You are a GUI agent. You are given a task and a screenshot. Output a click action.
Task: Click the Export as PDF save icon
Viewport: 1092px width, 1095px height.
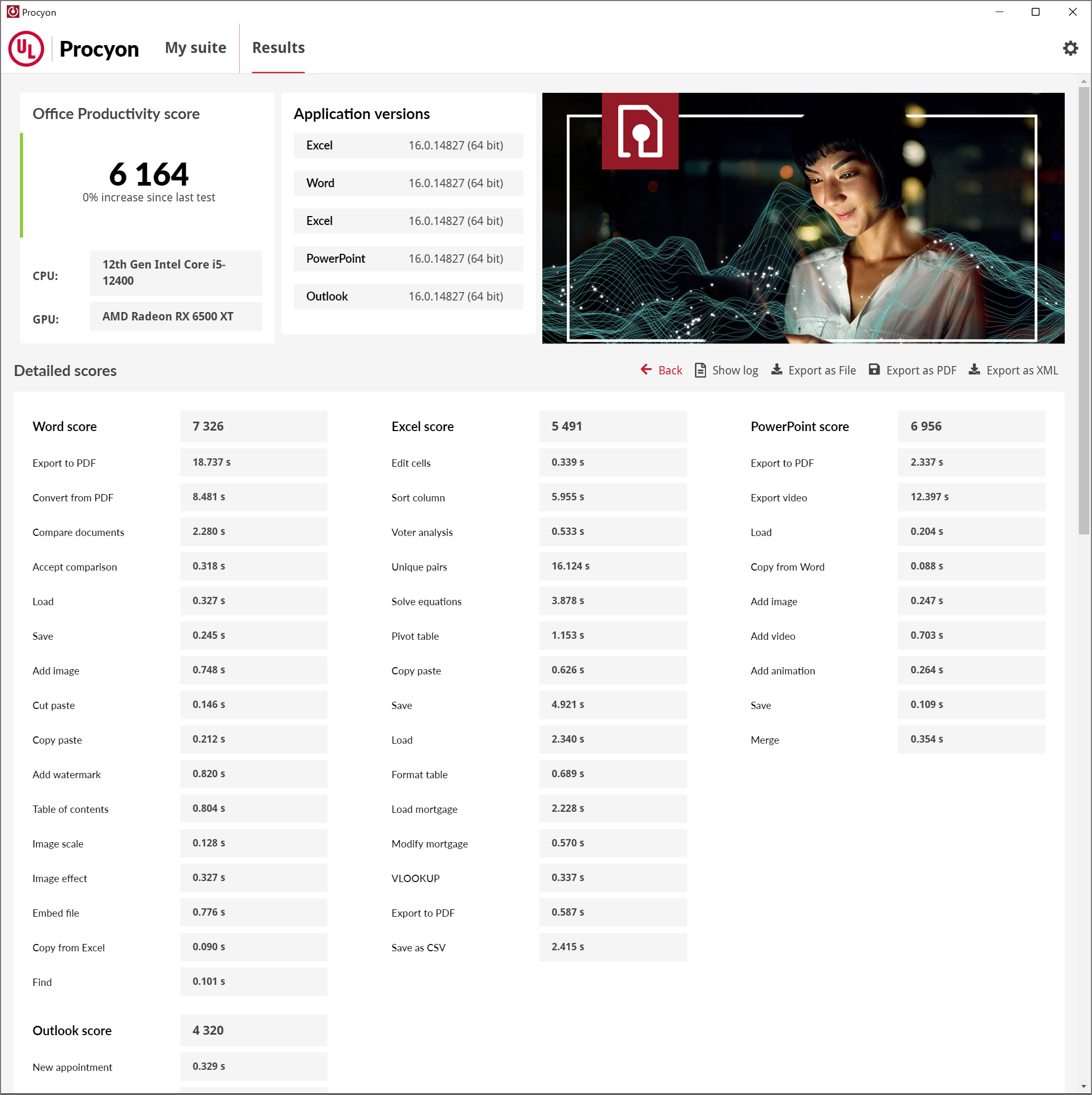click(874, 370)
